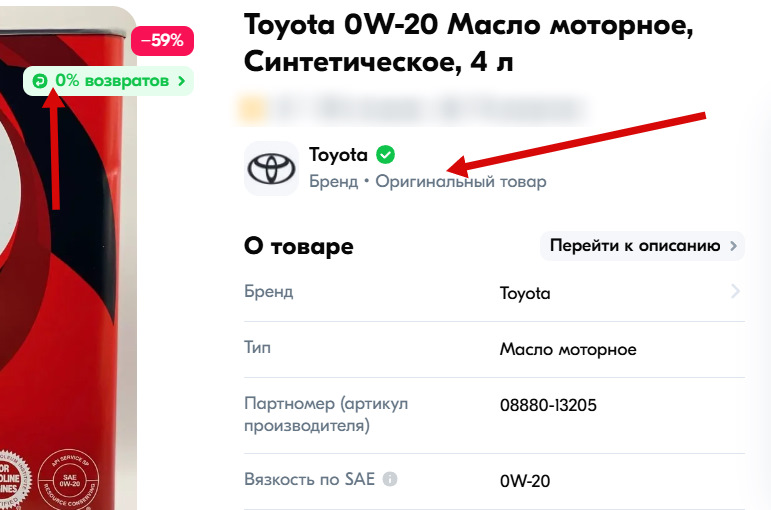Open the Toyota brand name beside the logo
Image resolution: width=771 pixels, height=510 pixels.
(339, 155)
